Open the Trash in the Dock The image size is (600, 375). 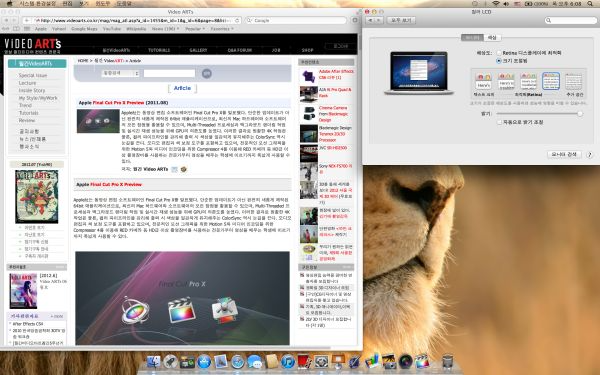pos(447,361)
